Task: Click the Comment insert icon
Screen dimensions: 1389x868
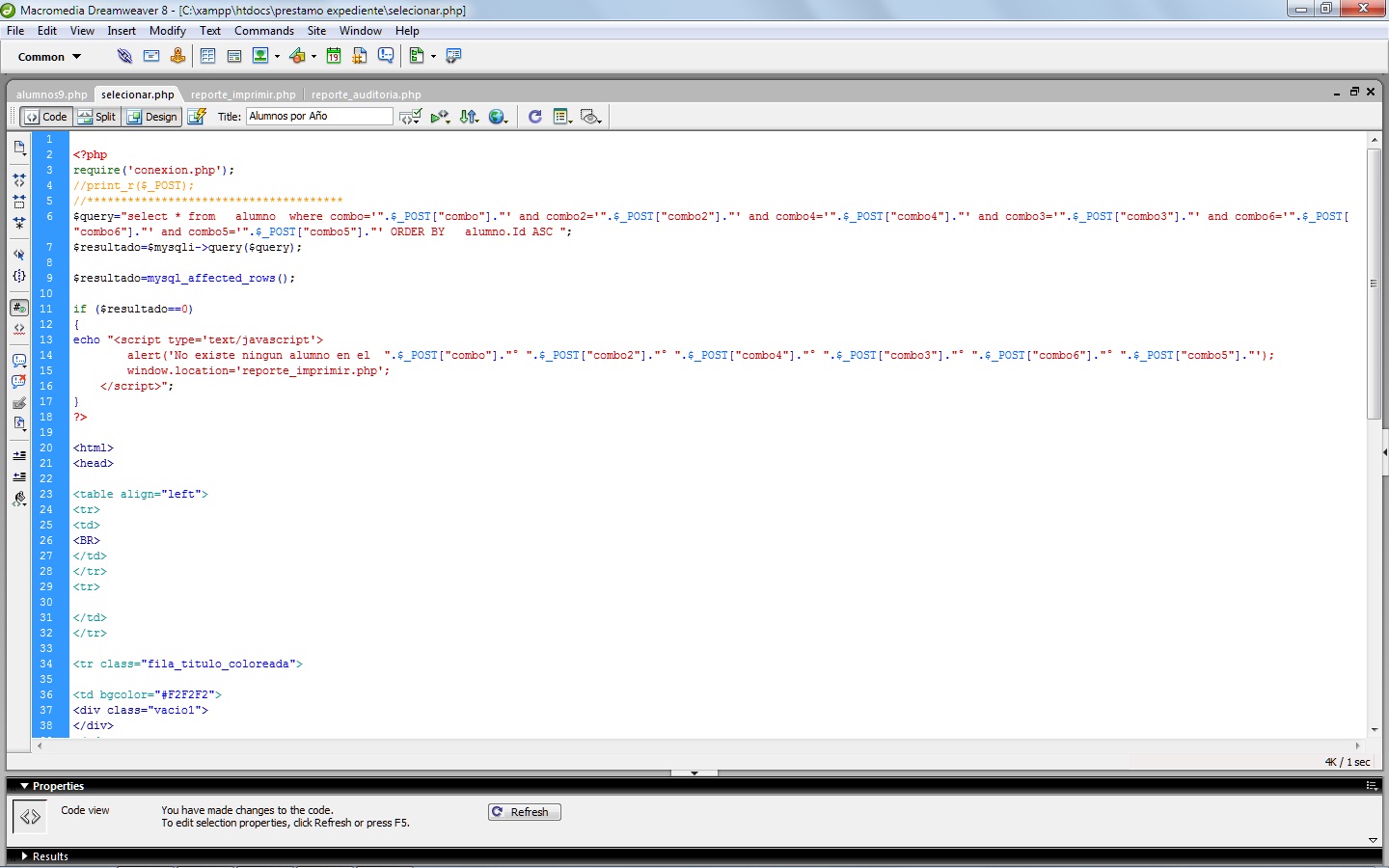Action: (x=386, y=56)
